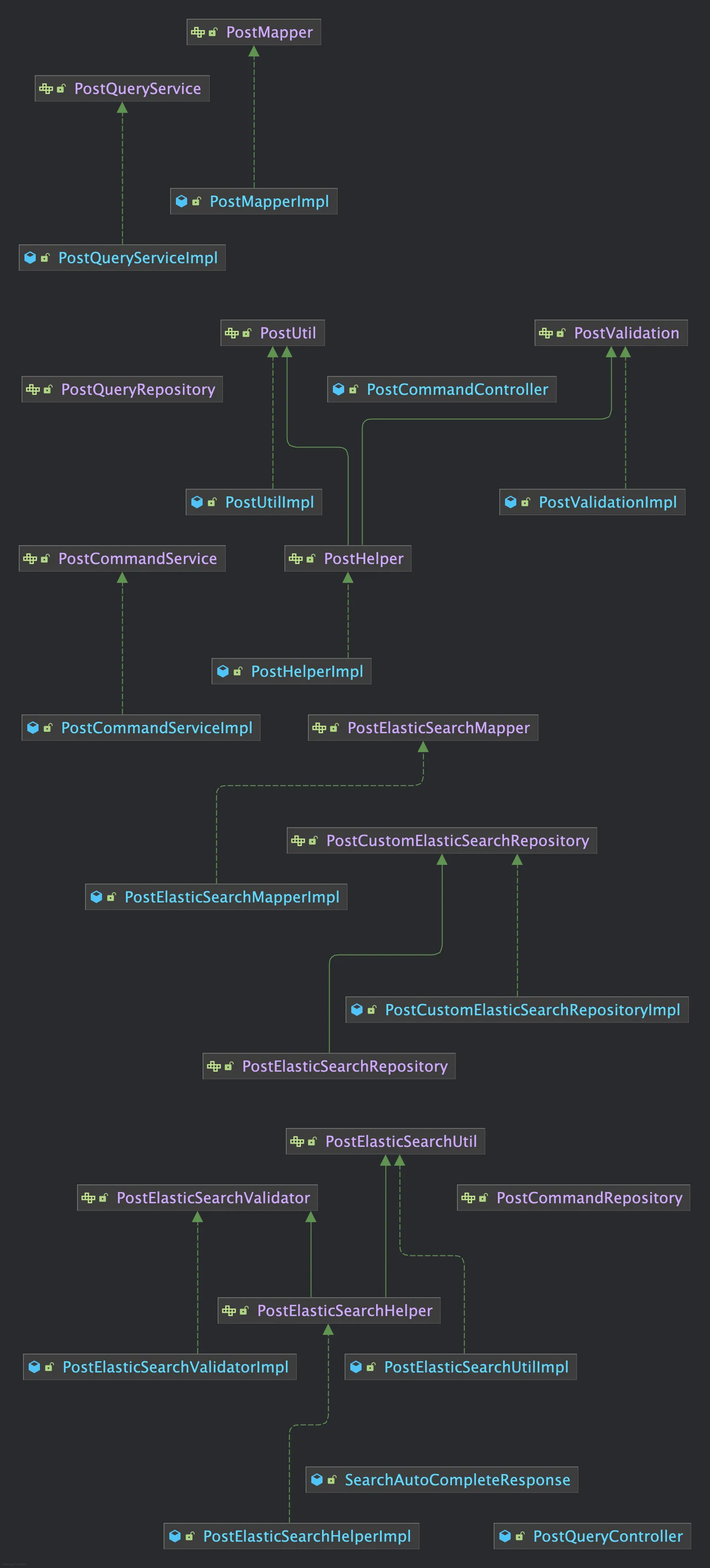Select the PostElasticSearchRepository node

(329, 1066)
